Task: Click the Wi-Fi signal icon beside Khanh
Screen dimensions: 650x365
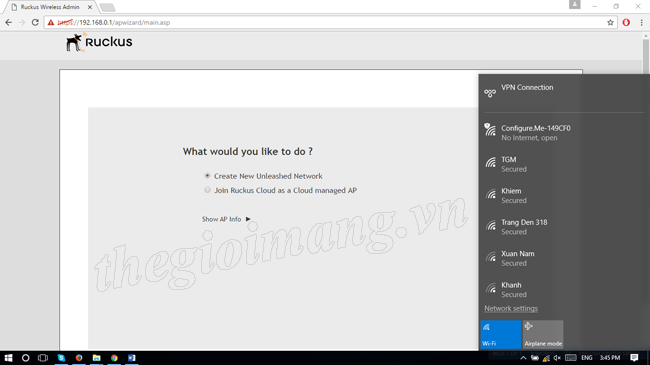Action: (491, 288)
